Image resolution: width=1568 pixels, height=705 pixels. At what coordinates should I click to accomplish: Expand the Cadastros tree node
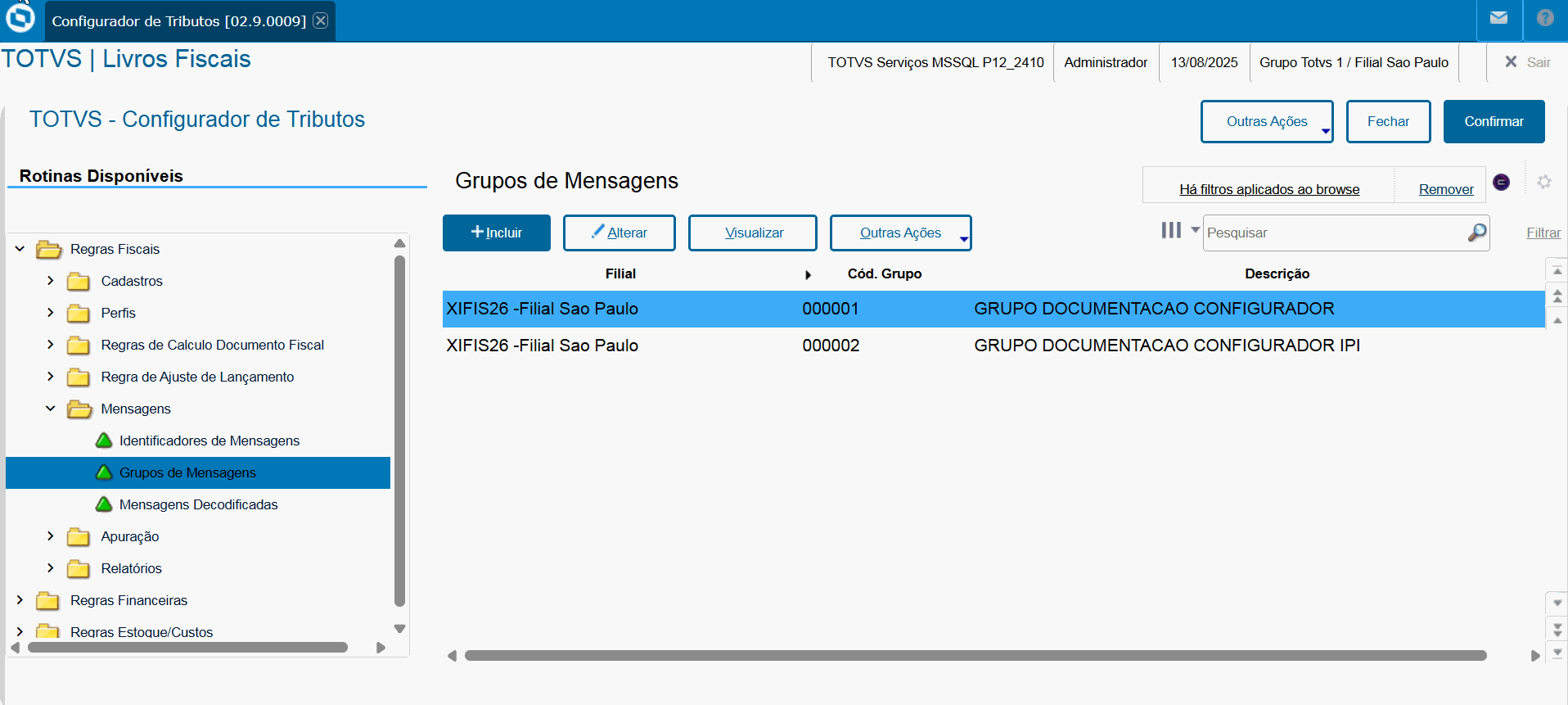coord(51,281)
